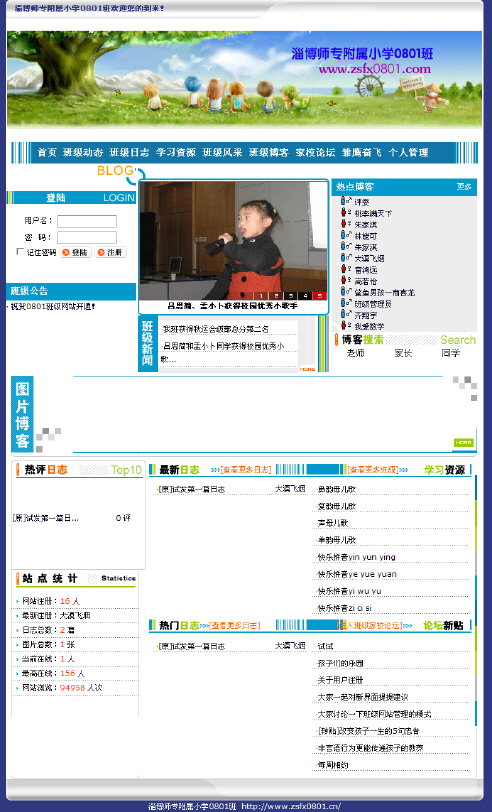Open 雏鹰奋飞 in the navigation bar

click(x=361, y=152)
